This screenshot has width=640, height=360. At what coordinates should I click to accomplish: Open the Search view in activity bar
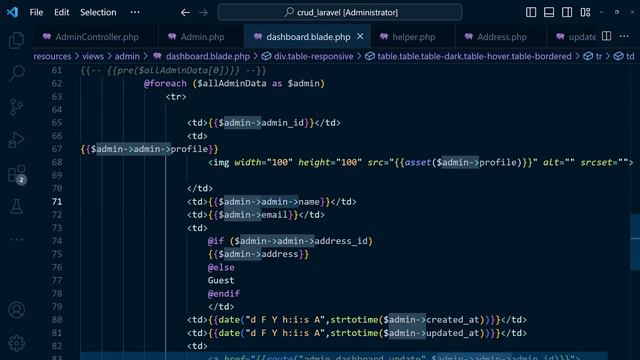16,73
